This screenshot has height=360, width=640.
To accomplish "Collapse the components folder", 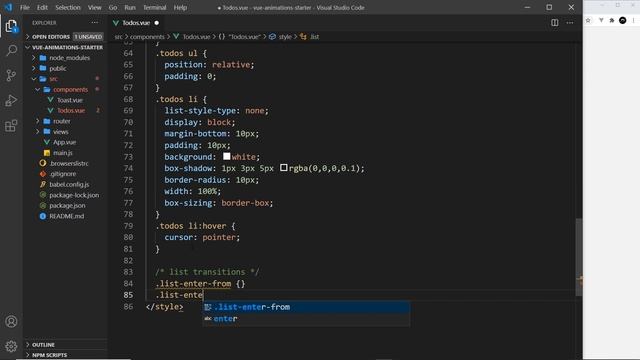I will [65, 89].
